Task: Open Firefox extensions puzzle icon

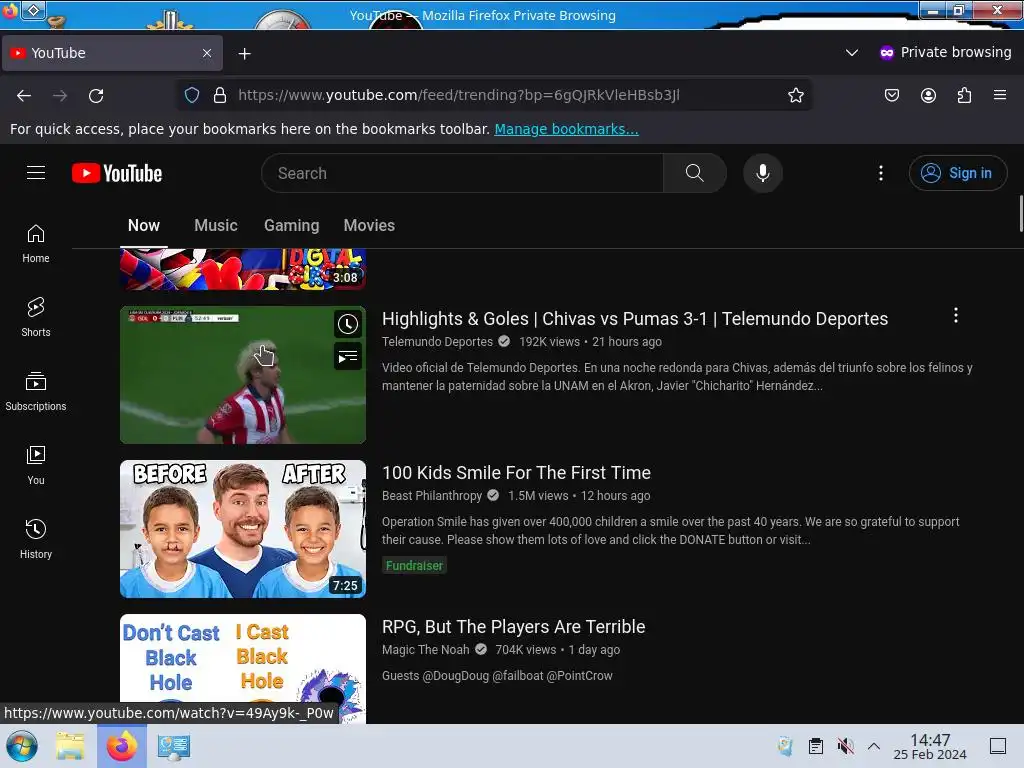Action: pyautogui.click(x=964, y=95)
